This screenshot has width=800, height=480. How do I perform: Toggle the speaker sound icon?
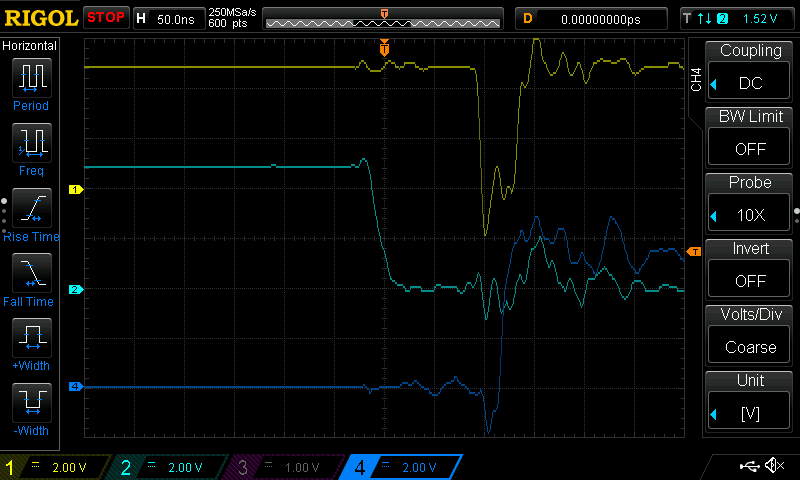click(x=774, y=466)
